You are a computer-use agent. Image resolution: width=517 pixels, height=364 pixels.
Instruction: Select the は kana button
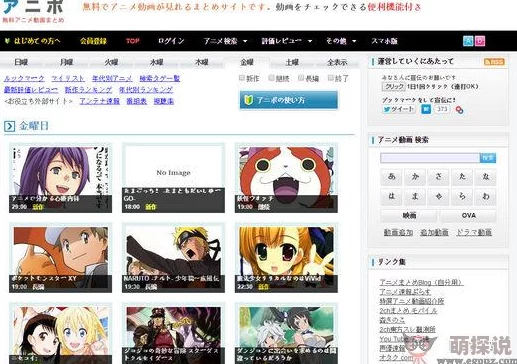[391, 196]
